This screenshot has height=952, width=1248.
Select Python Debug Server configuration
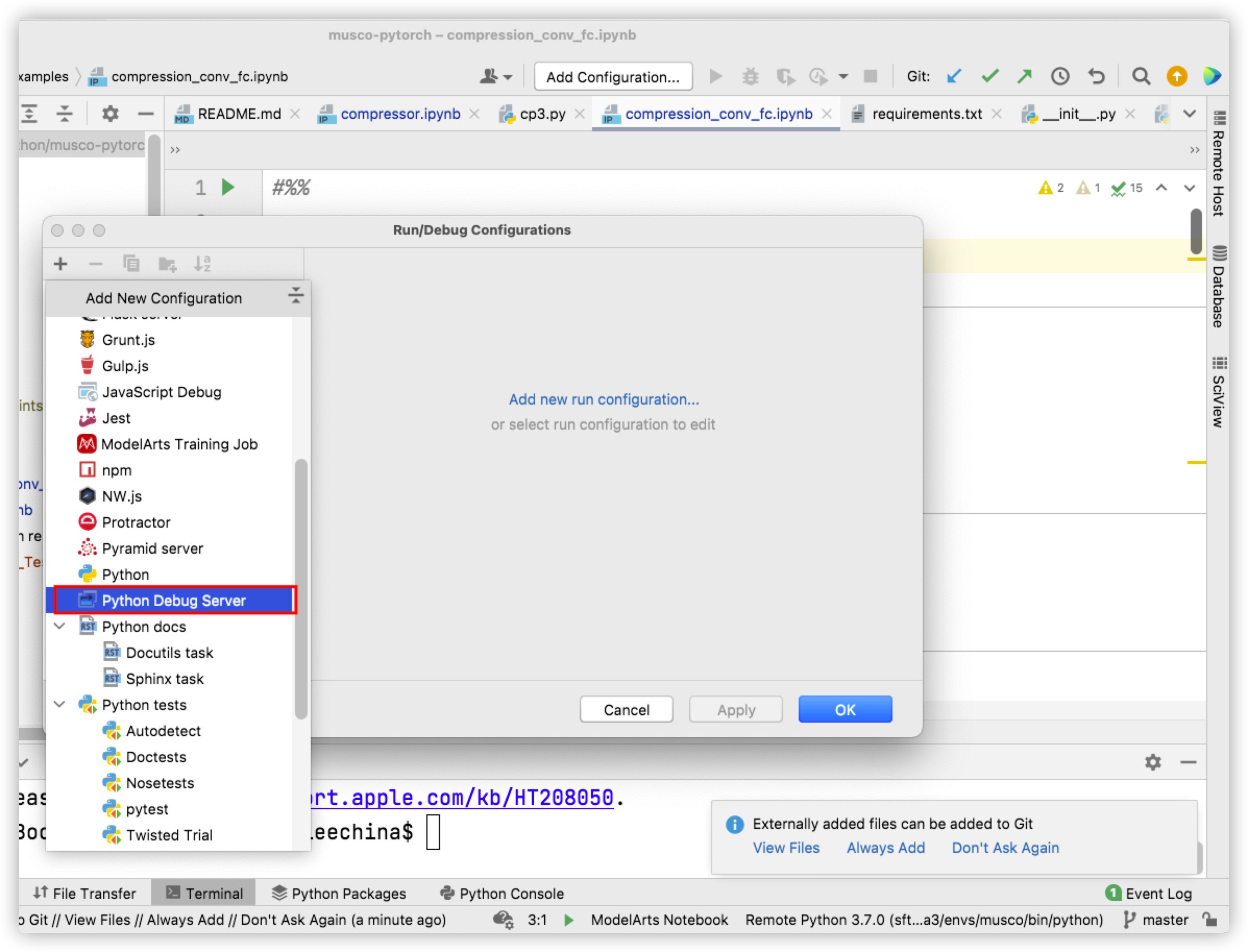175,600
